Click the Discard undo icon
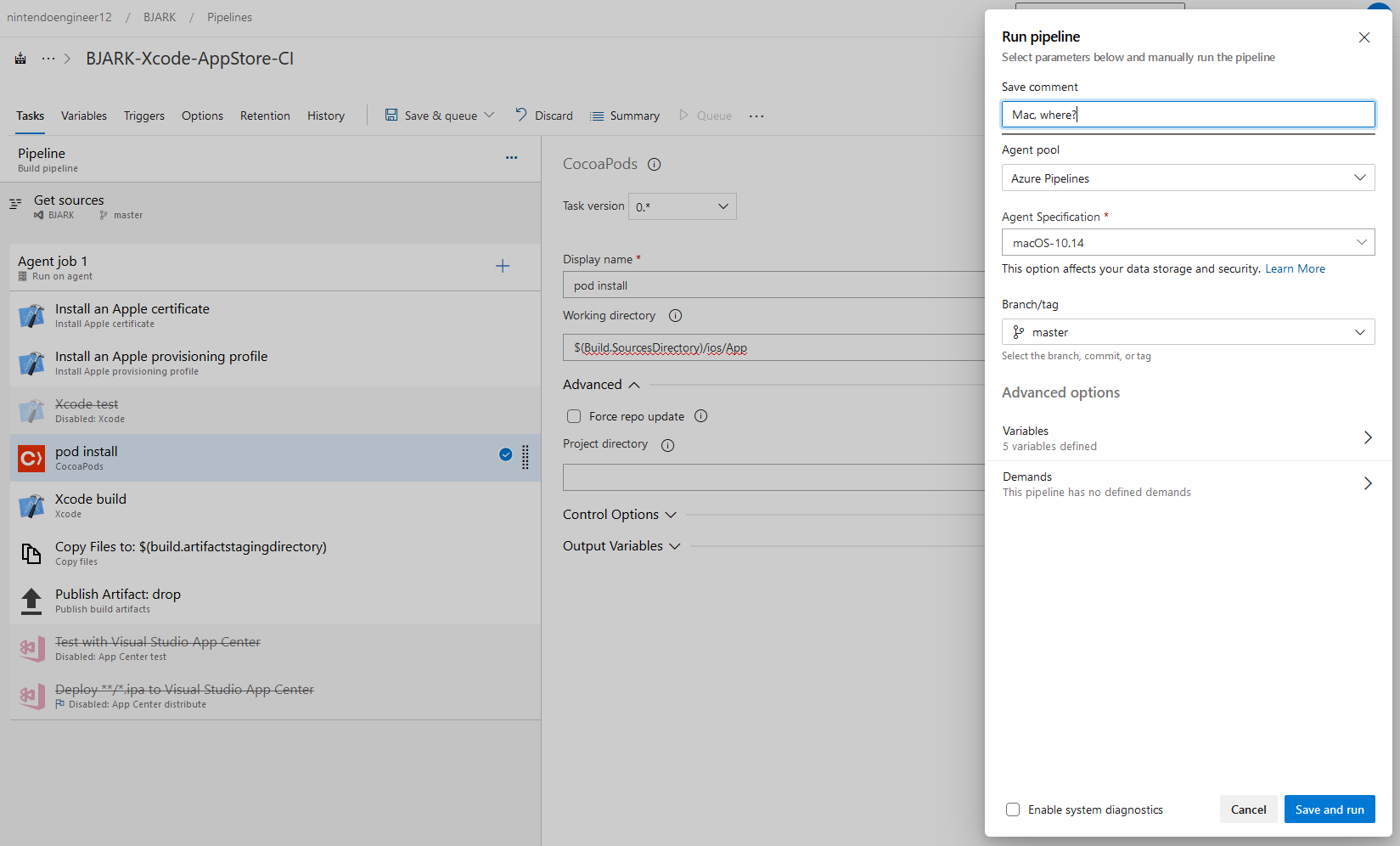 click(x=521, y=115)
